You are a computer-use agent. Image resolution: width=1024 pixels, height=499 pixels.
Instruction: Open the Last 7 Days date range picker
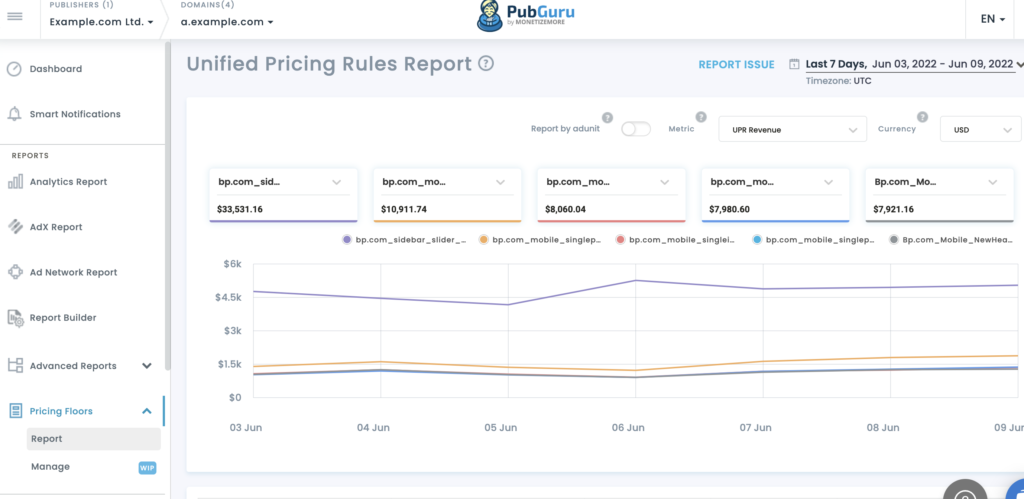[x=908, y=64]
